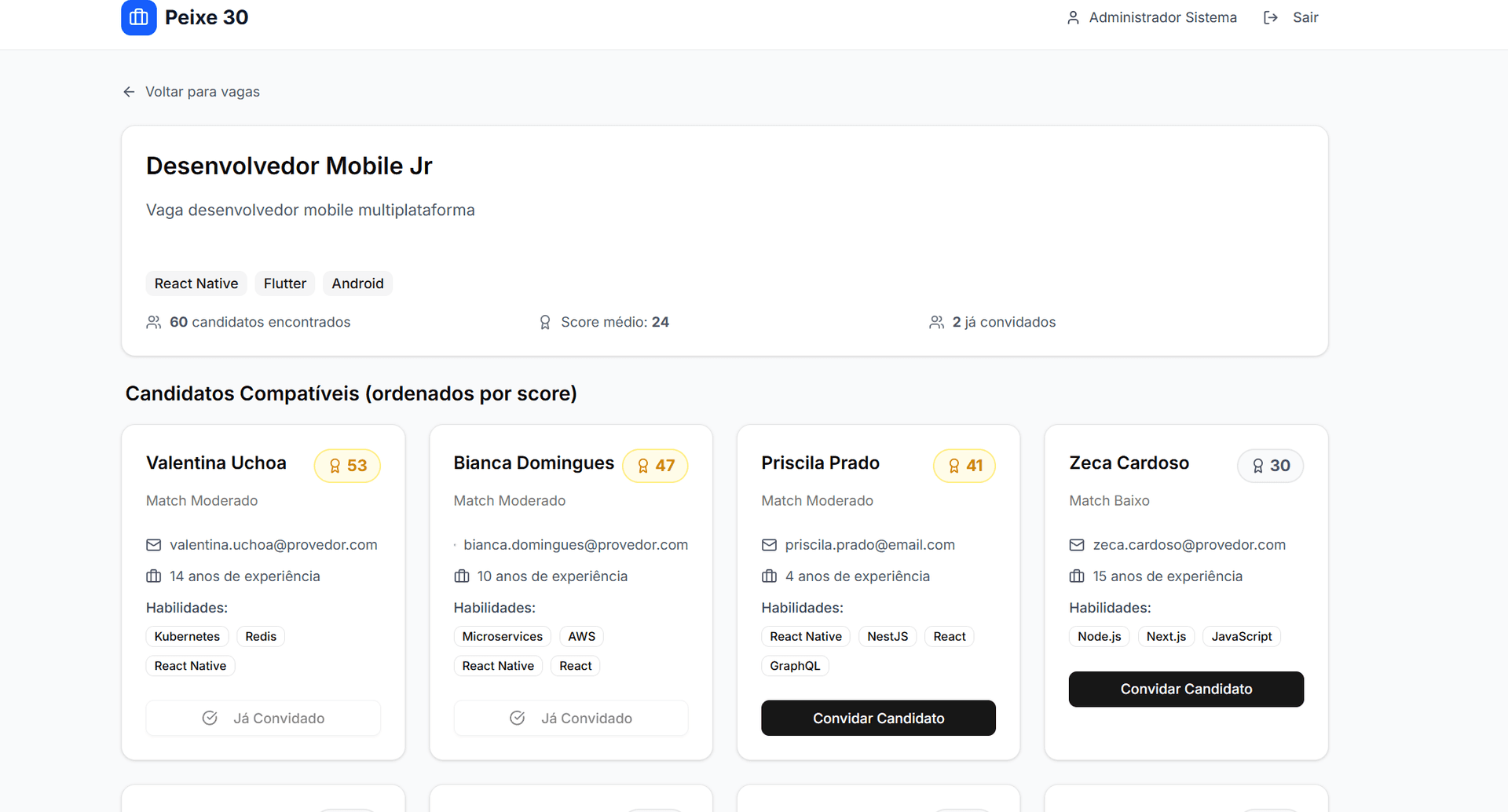Click the AWS skill tag in Bianca's card
The height and width of the screenshot is (812, 1508).
582,636
